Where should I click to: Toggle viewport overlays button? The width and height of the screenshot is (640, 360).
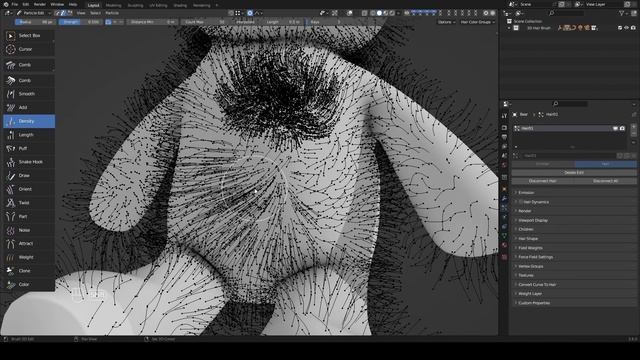[350, 13]
